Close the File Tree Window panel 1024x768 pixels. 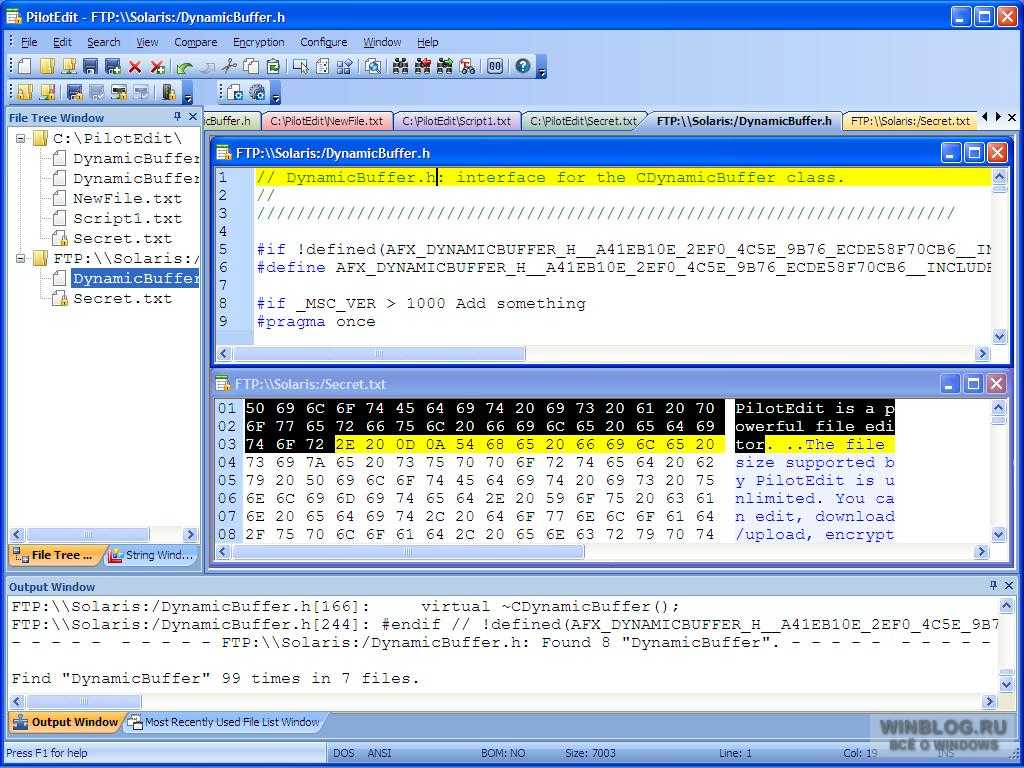(193, 117)
